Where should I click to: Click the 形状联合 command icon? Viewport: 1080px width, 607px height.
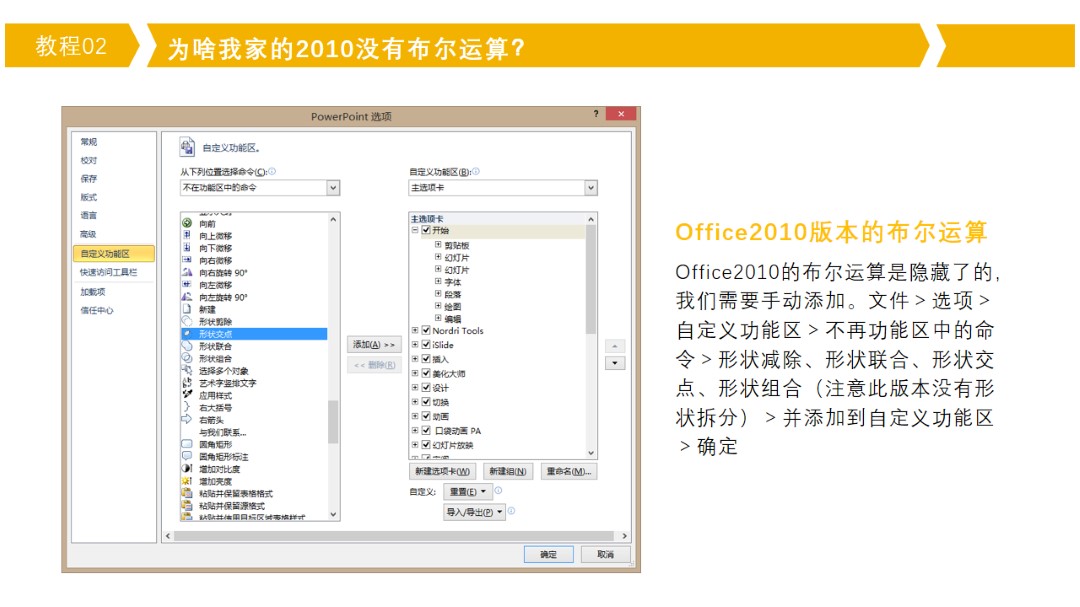(x=187, y=346)
